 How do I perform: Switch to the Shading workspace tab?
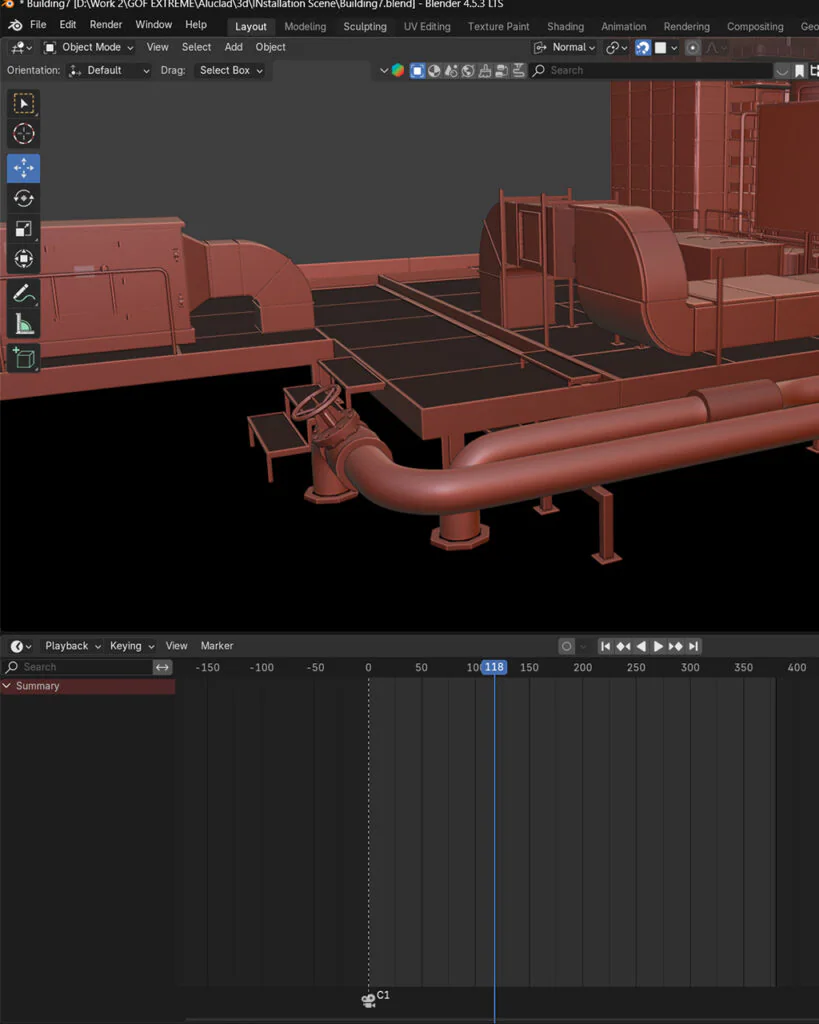point(566,27)
